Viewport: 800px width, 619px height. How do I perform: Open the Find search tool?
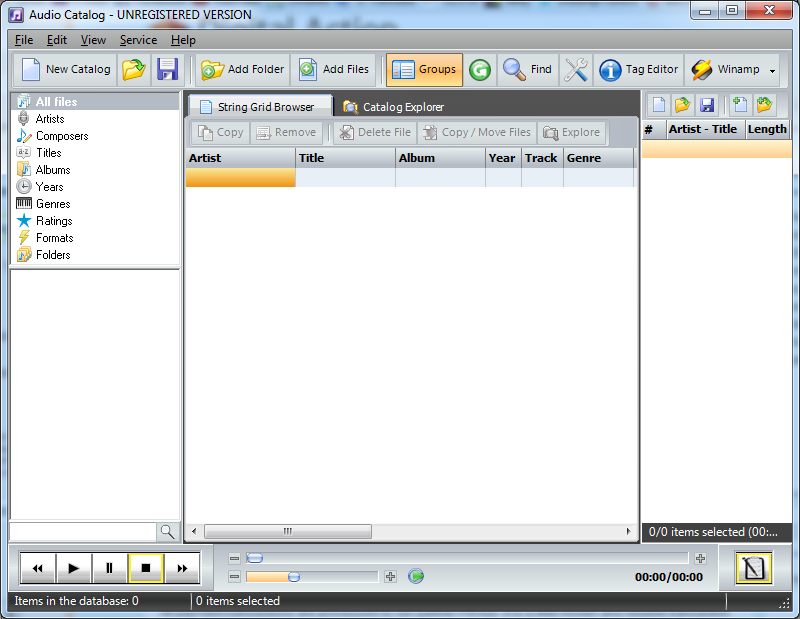tap(527, 70)
